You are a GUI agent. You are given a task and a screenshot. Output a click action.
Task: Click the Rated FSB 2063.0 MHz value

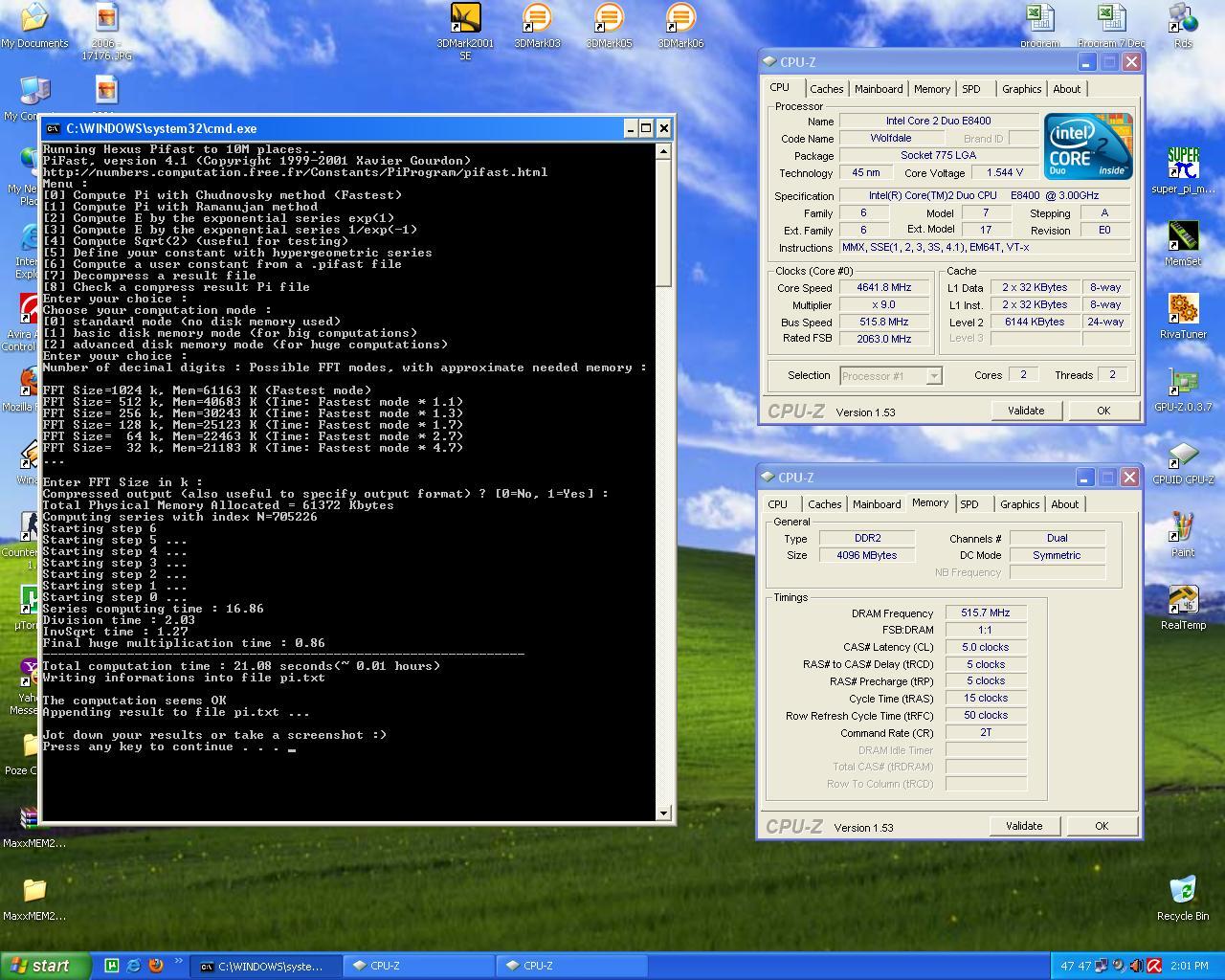click(884, 339)
